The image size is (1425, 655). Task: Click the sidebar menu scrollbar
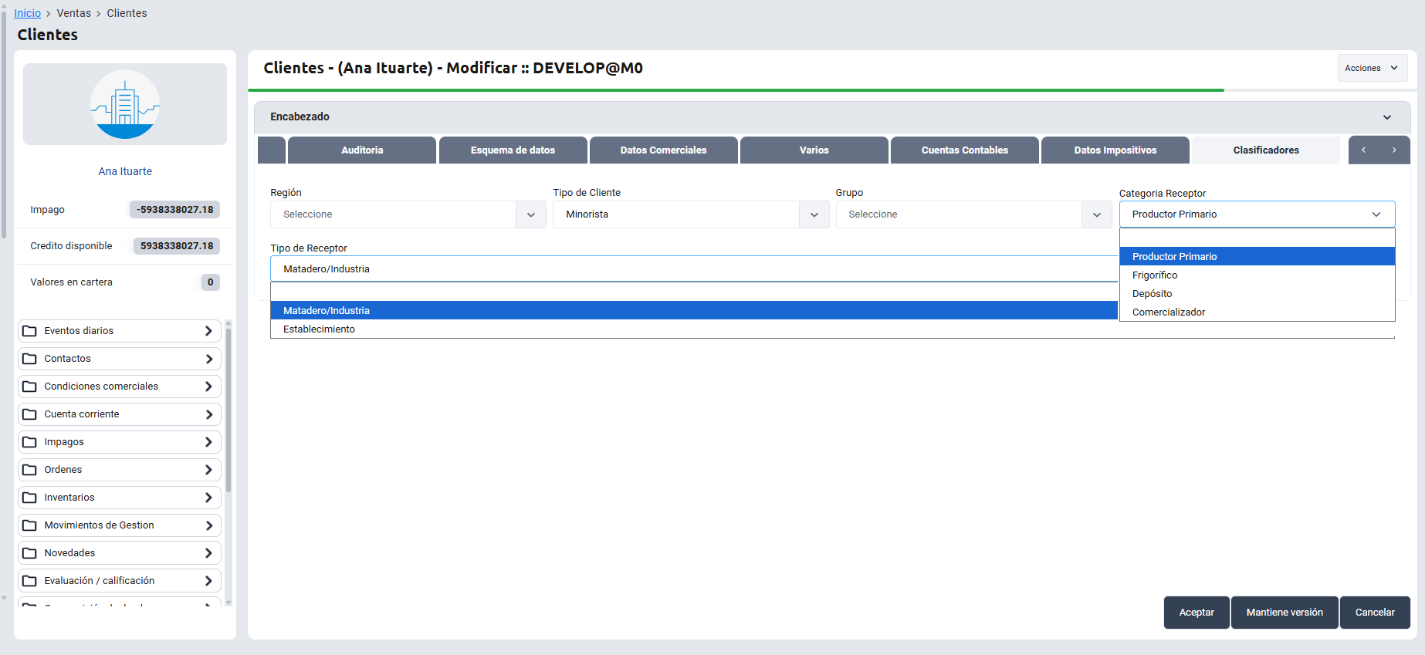(x=228, y=410)
